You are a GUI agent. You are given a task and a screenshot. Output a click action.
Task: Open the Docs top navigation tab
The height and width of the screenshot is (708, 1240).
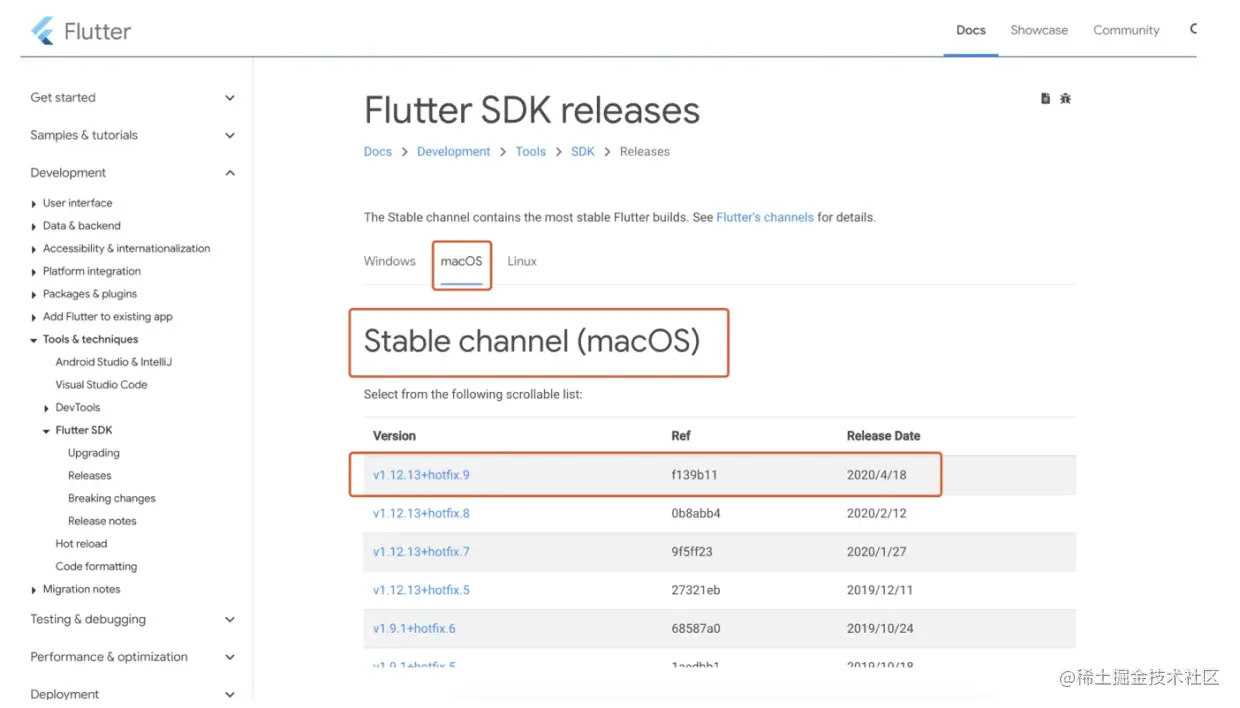coord(971,30)
